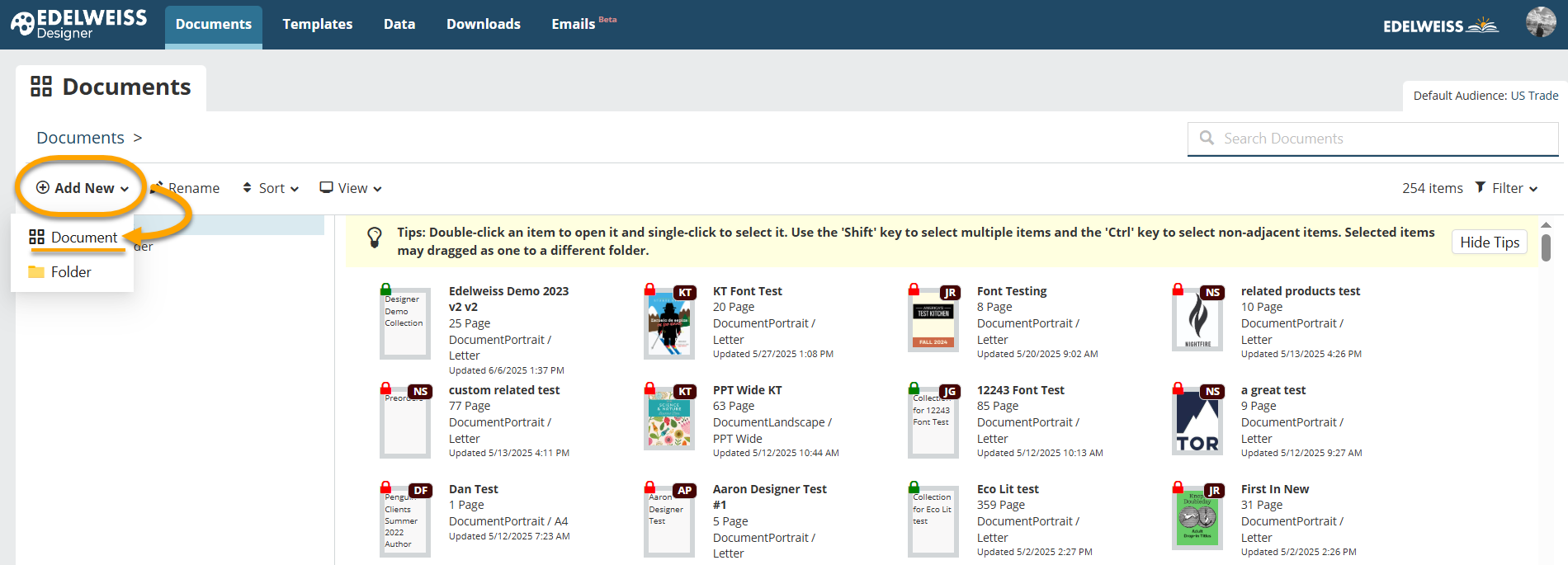The image size is (1568, 565).
Task: Select the related products test thumbnail
Action: (1197, 322)
